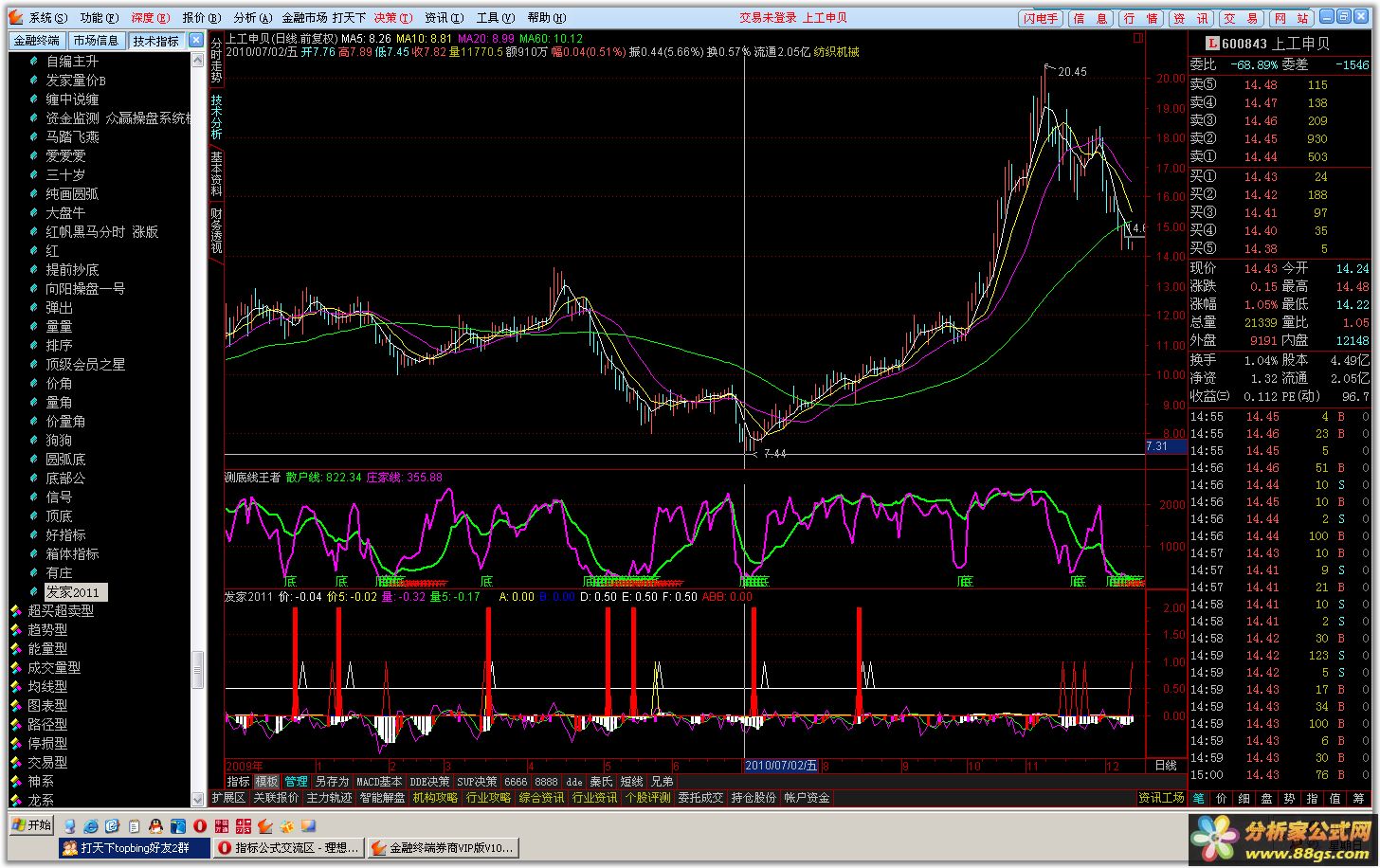Click the L marker beside 600843
The width and height of the screenshot is (1380, 868).
pos(1212,44)
